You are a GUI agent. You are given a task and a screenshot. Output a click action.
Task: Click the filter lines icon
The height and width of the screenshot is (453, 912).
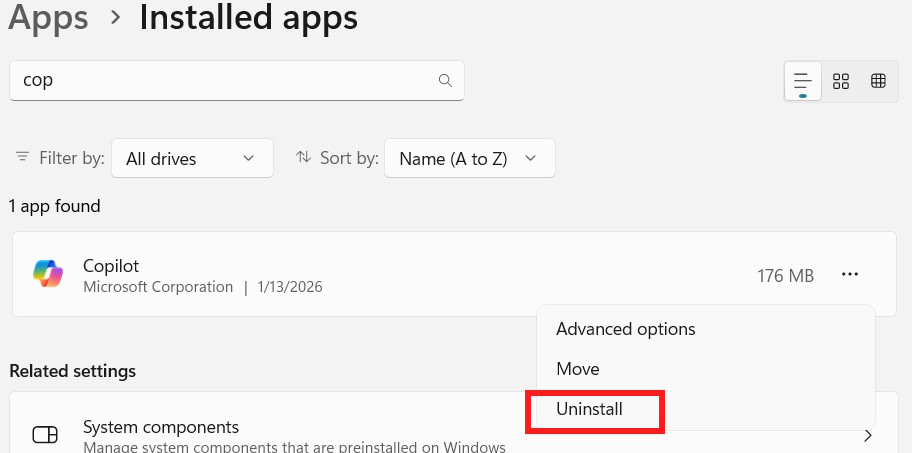pyautogui.click(x=22, y=158)
